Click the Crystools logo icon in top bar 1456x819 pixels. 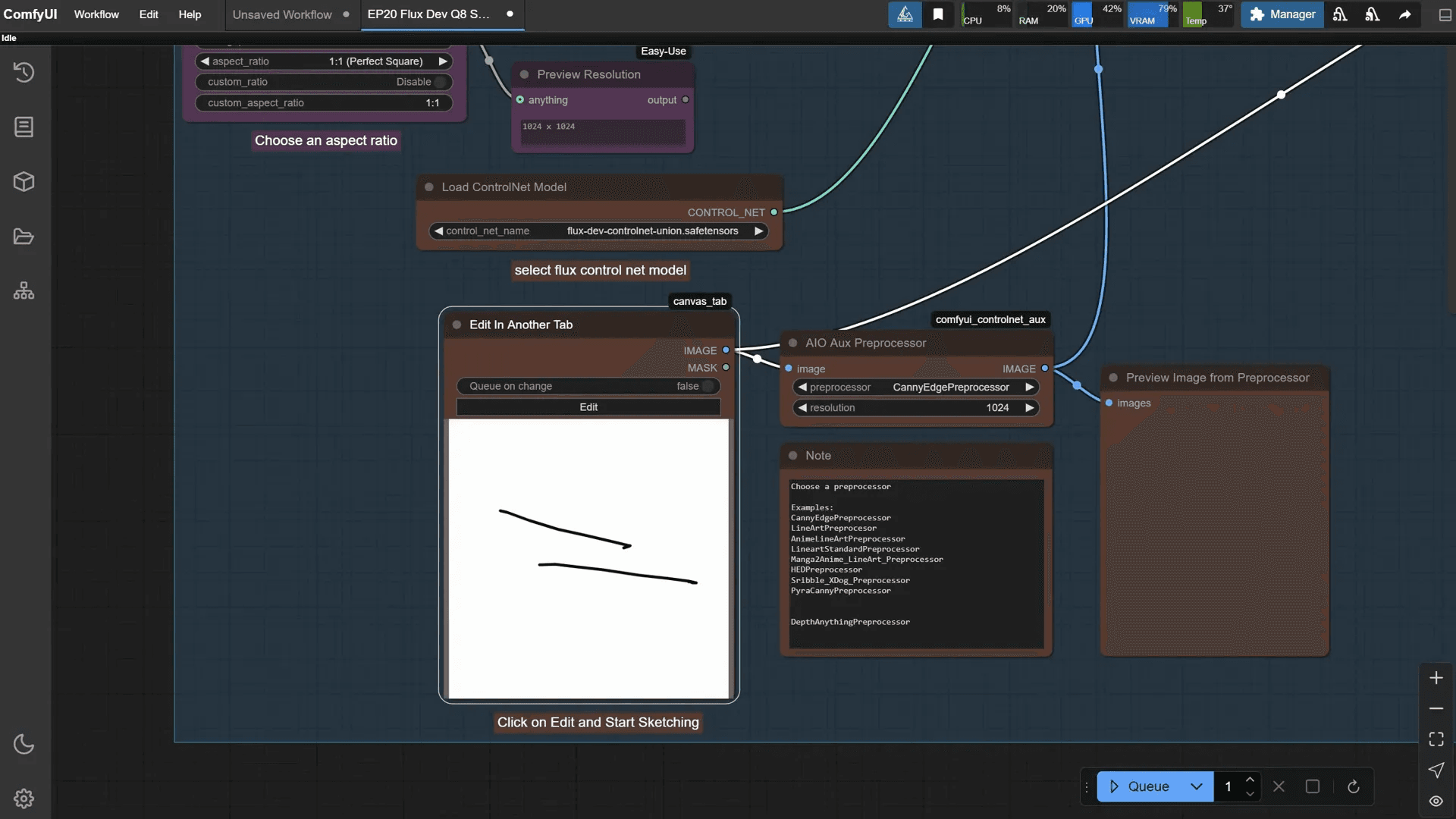tap(905, 14)
